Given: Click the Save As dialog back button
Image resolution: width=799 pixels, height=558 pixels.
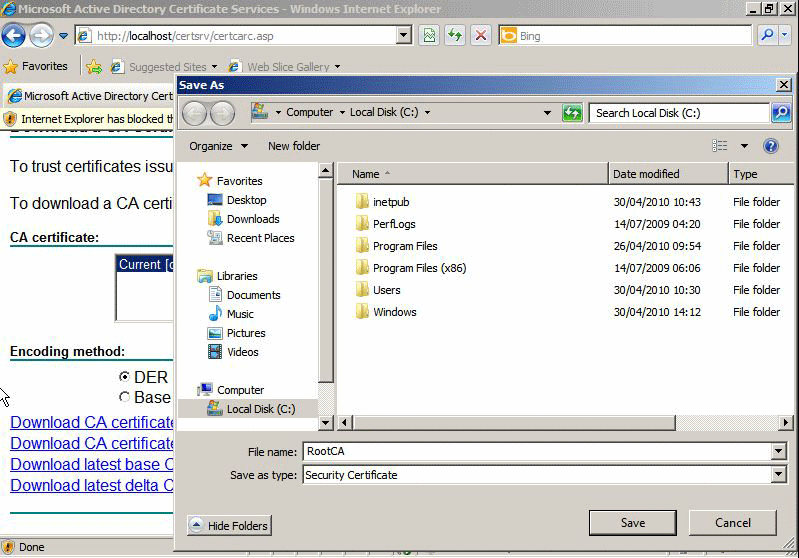Looking at the screenshot, I should click(195, 113).
